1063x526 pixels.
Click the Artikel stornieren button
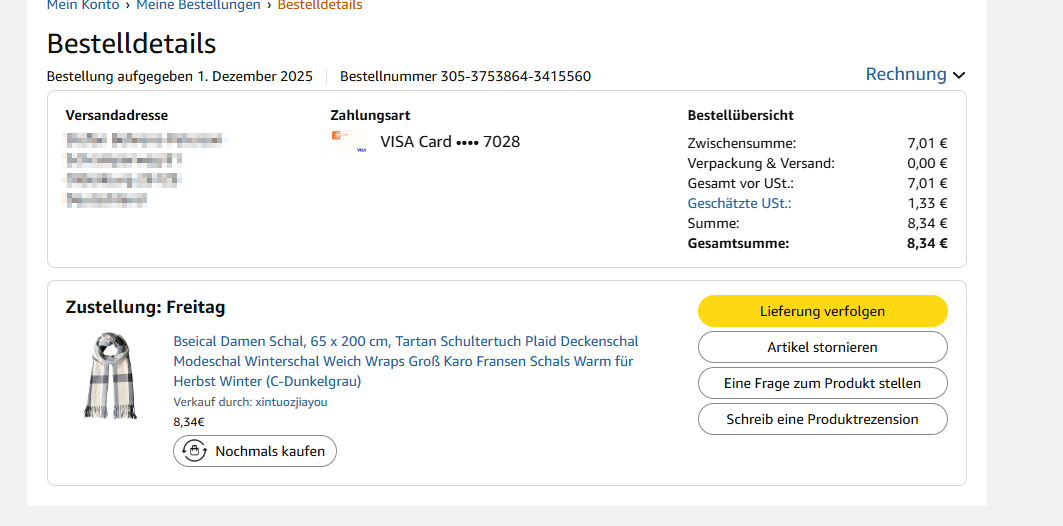(822, 347)
